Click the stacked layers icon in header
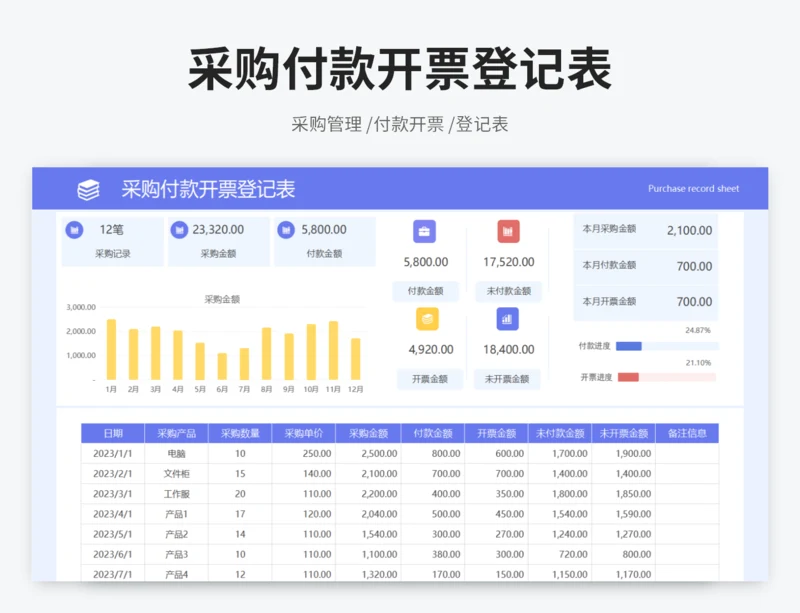 point(89,190)
